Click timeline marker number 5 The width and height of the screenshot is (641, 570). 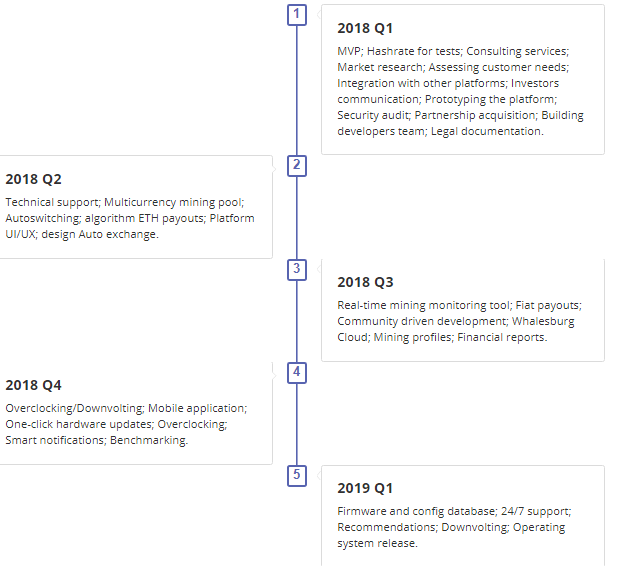coord(297,476)
